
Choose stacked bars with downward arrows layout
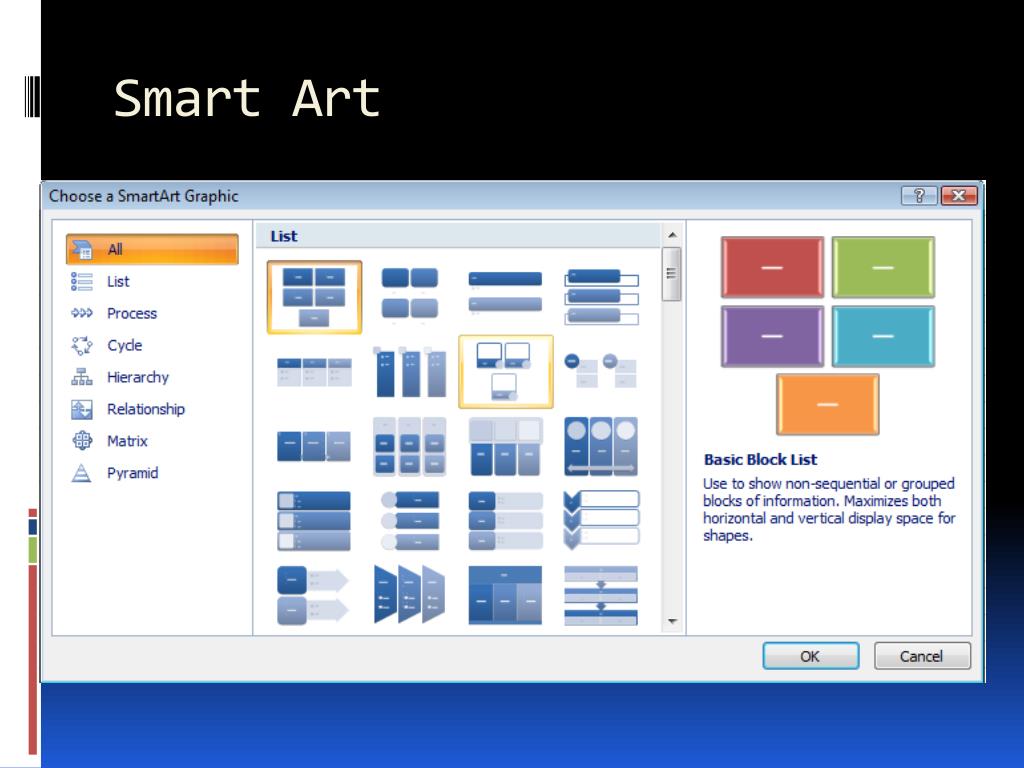tap(601, 595)
